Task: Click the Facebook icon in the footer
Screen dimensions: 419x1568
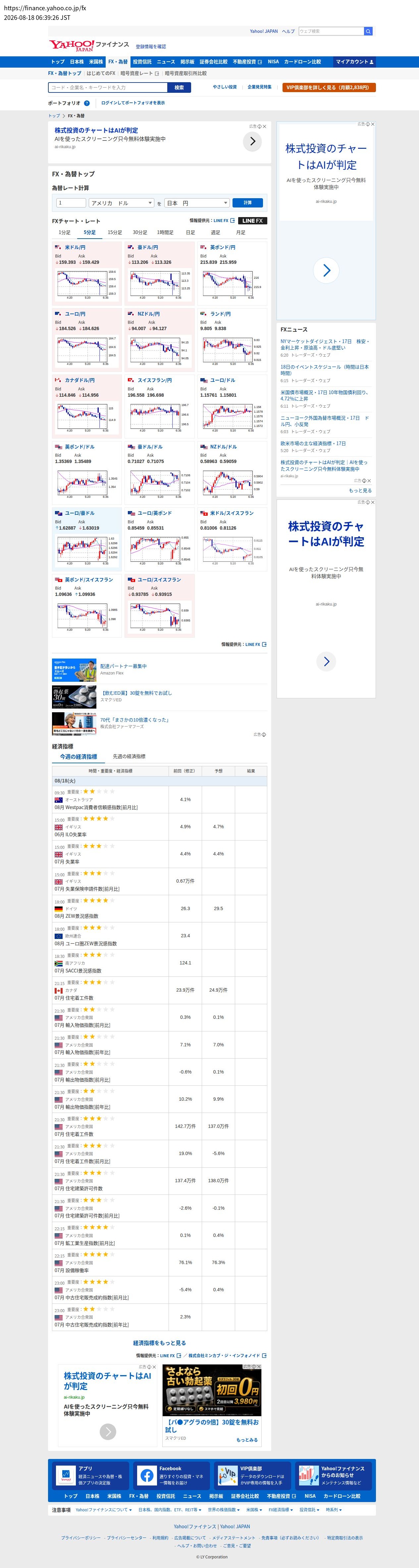Action: [146, 1475]
